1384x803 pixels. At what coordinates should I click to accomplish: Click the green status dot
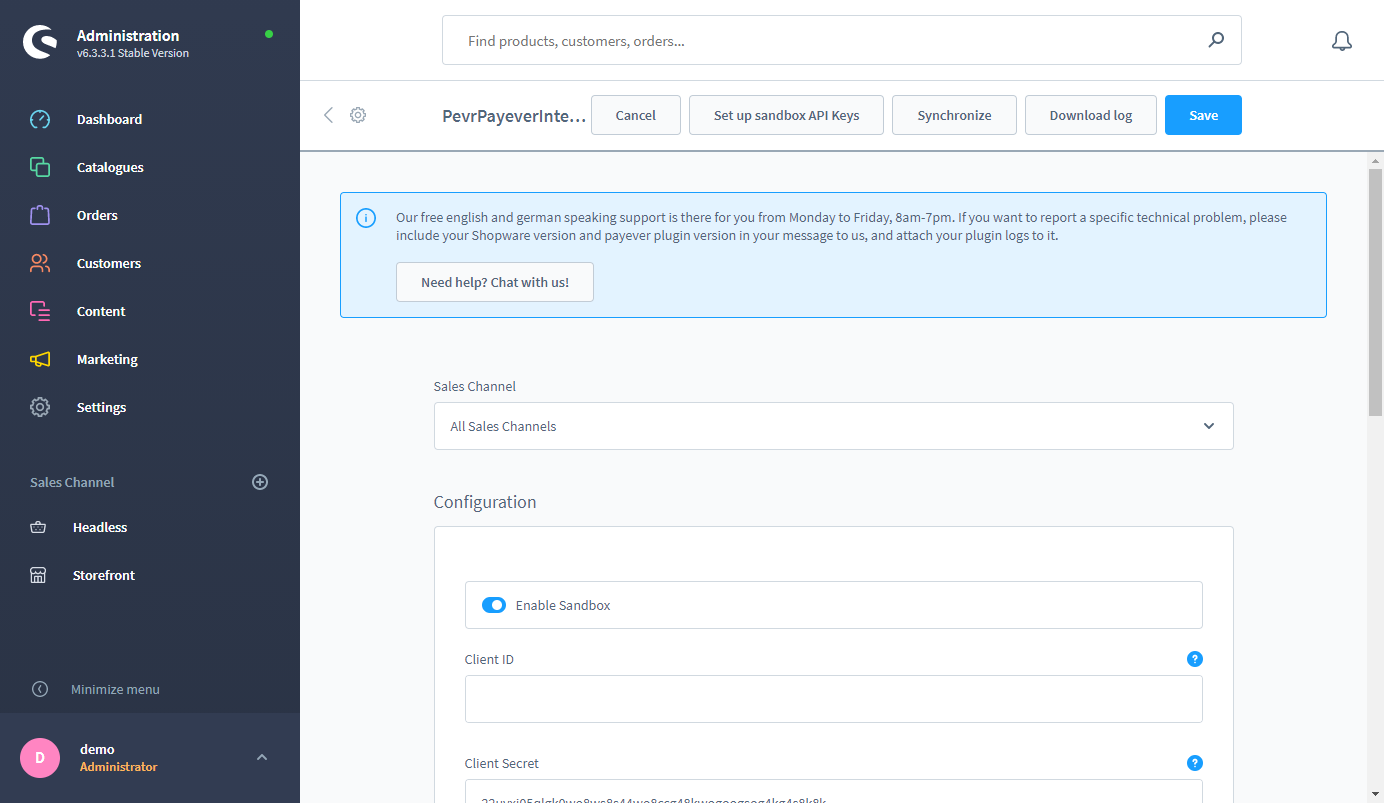[x=268, y=34]
